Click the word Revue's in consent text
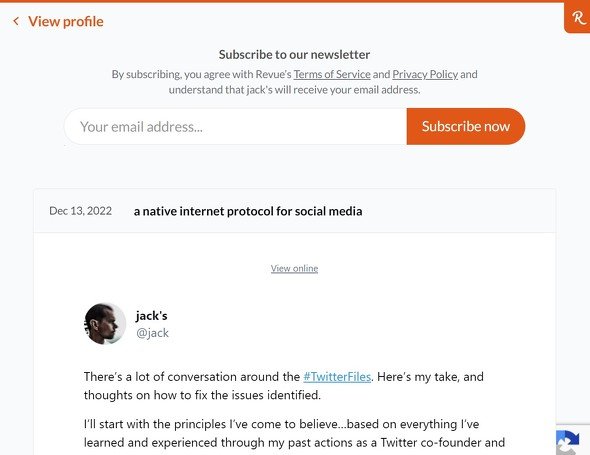This screenshot has width=590, height=455. click(x=274, y=74)
